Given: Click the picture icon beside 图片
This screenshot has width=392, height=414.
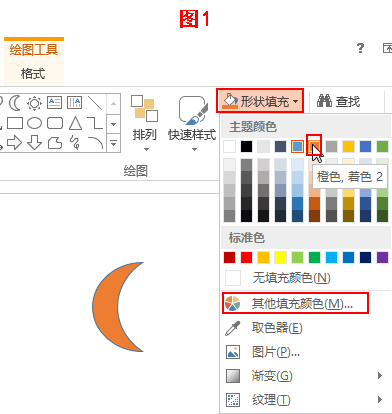Looking at the screenshot, I should [x=233, y=352].
